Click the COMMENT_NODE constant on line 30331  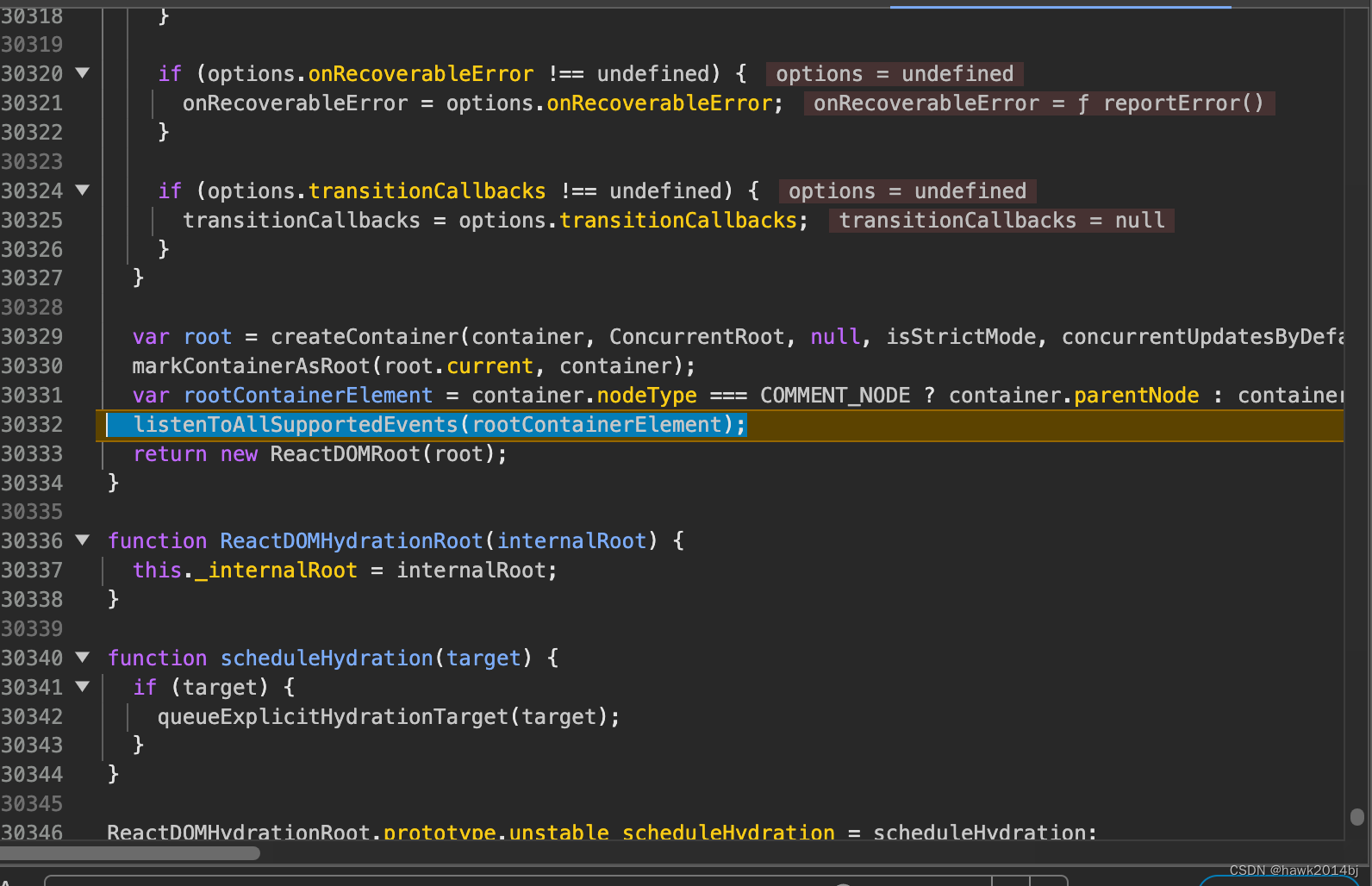(x=835, y=396)
